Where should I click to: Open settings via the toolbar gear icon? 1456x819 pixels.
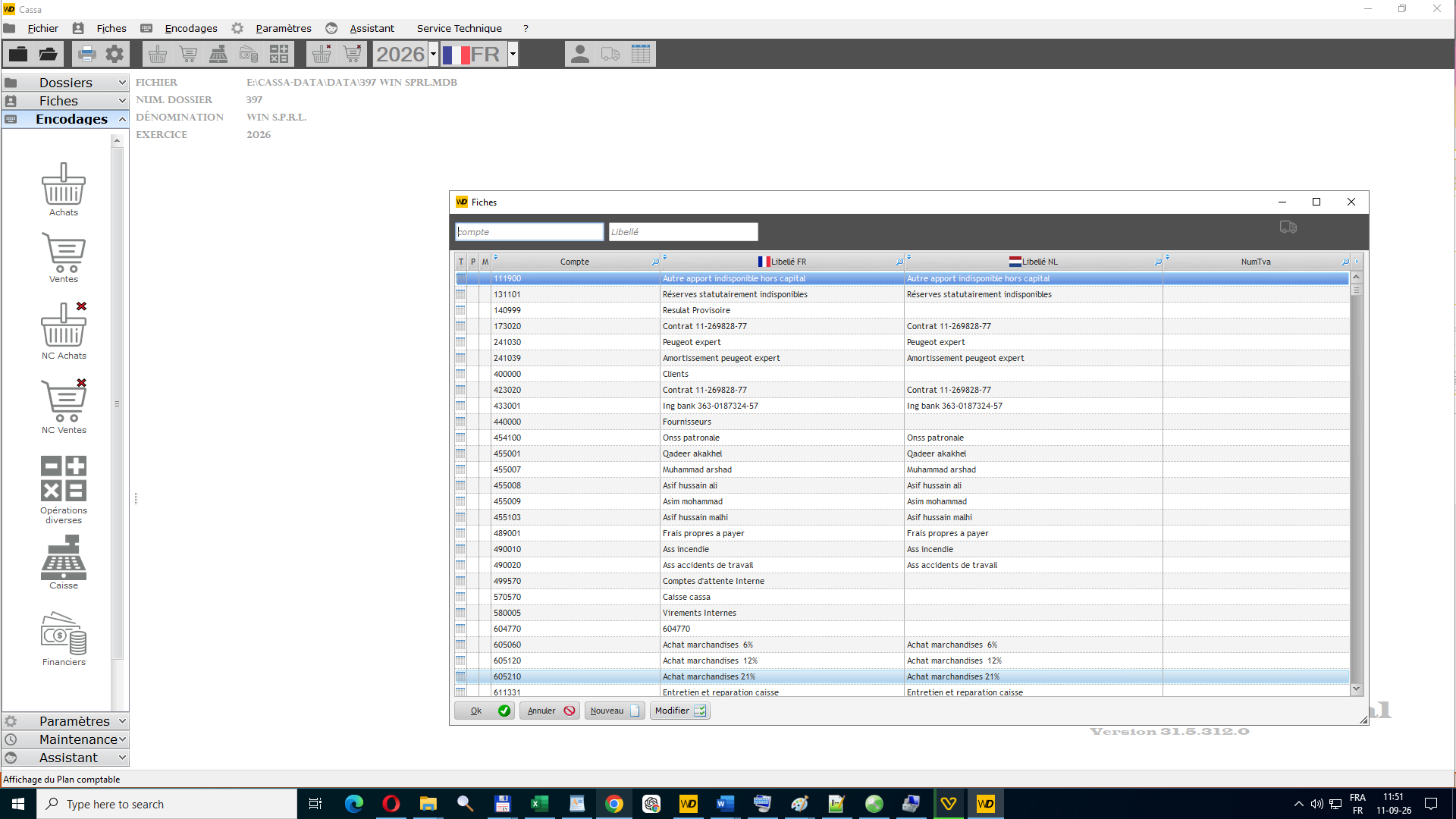(x=115, y=54)
